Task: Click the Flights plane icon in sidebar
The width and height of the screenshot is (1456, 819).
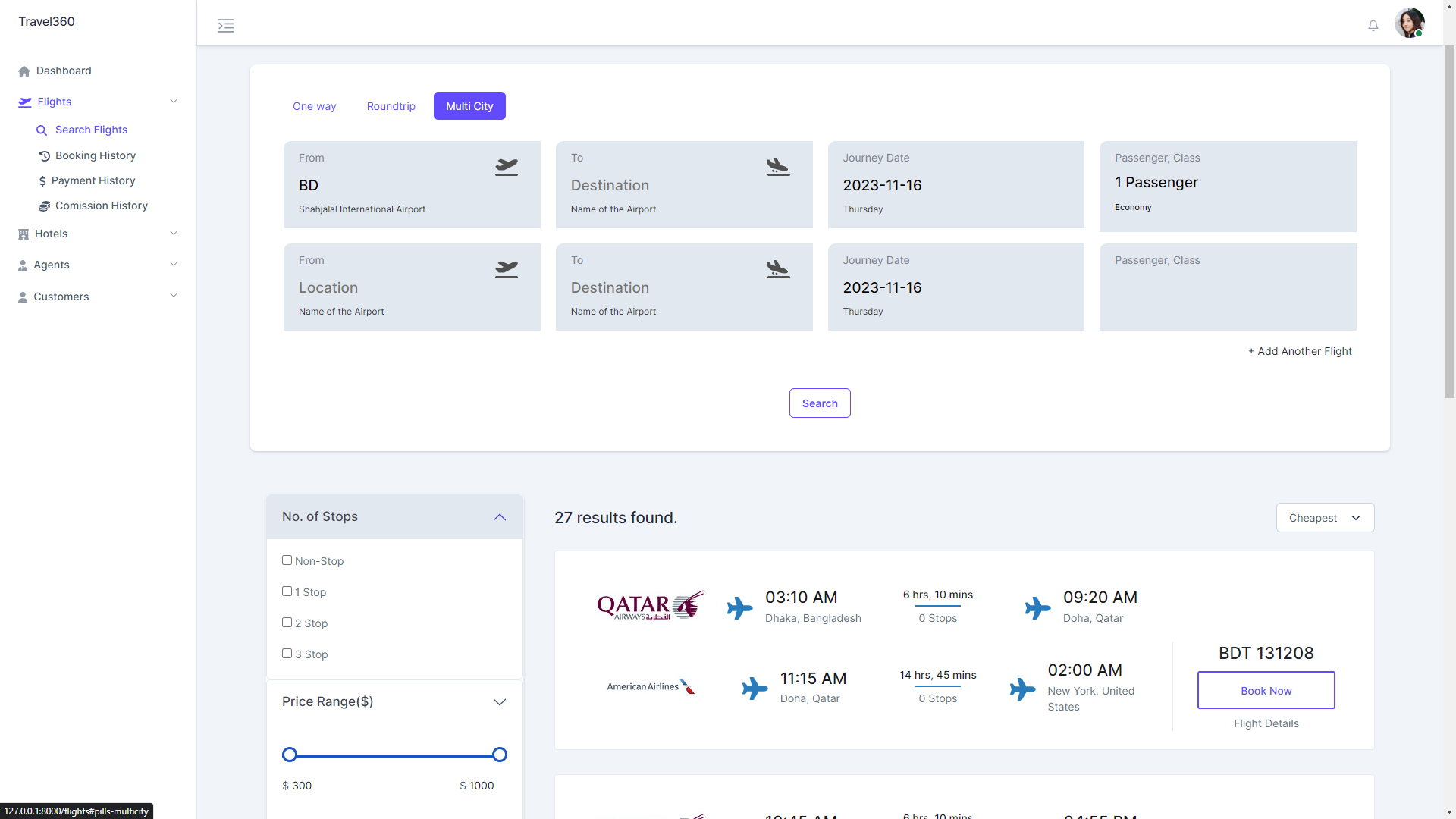Action: pos(25,102)
